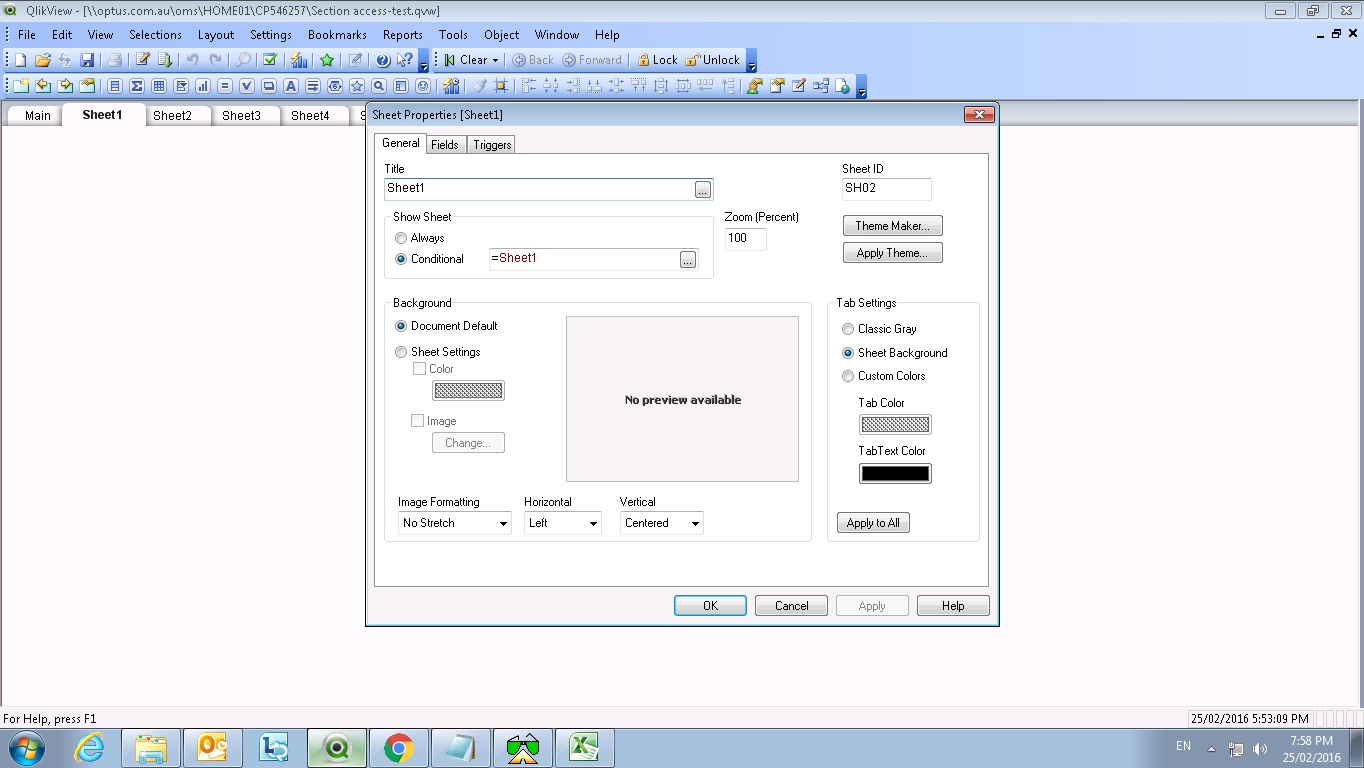
Task: Open the Vertical alignment Centered dropdown
Action: pos(661,523)
